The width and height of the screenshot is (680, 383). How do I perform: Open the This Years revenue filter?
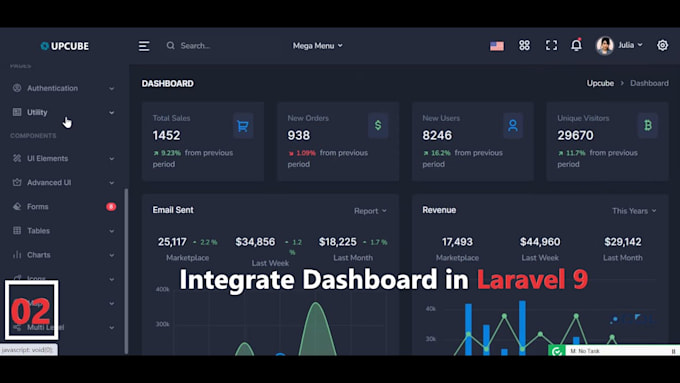click(x=634, y=211)
